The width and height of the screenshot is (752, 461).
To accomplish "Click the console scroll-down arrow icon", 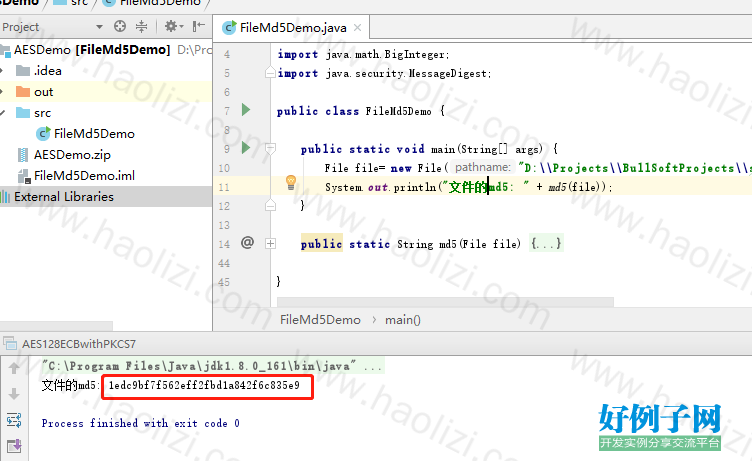I will click(14, 394).
